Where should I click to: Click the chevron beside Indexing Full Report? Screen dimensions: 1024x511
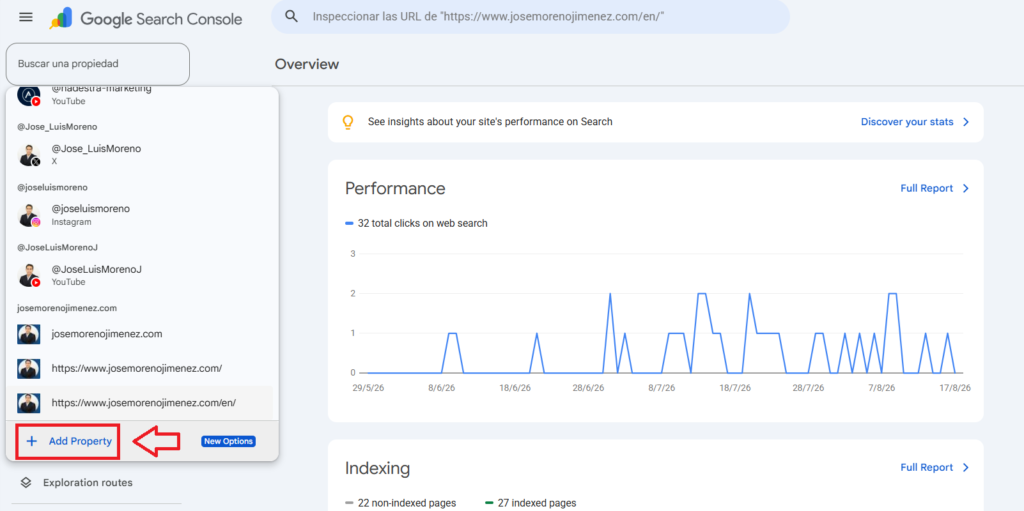pos(966,468)
